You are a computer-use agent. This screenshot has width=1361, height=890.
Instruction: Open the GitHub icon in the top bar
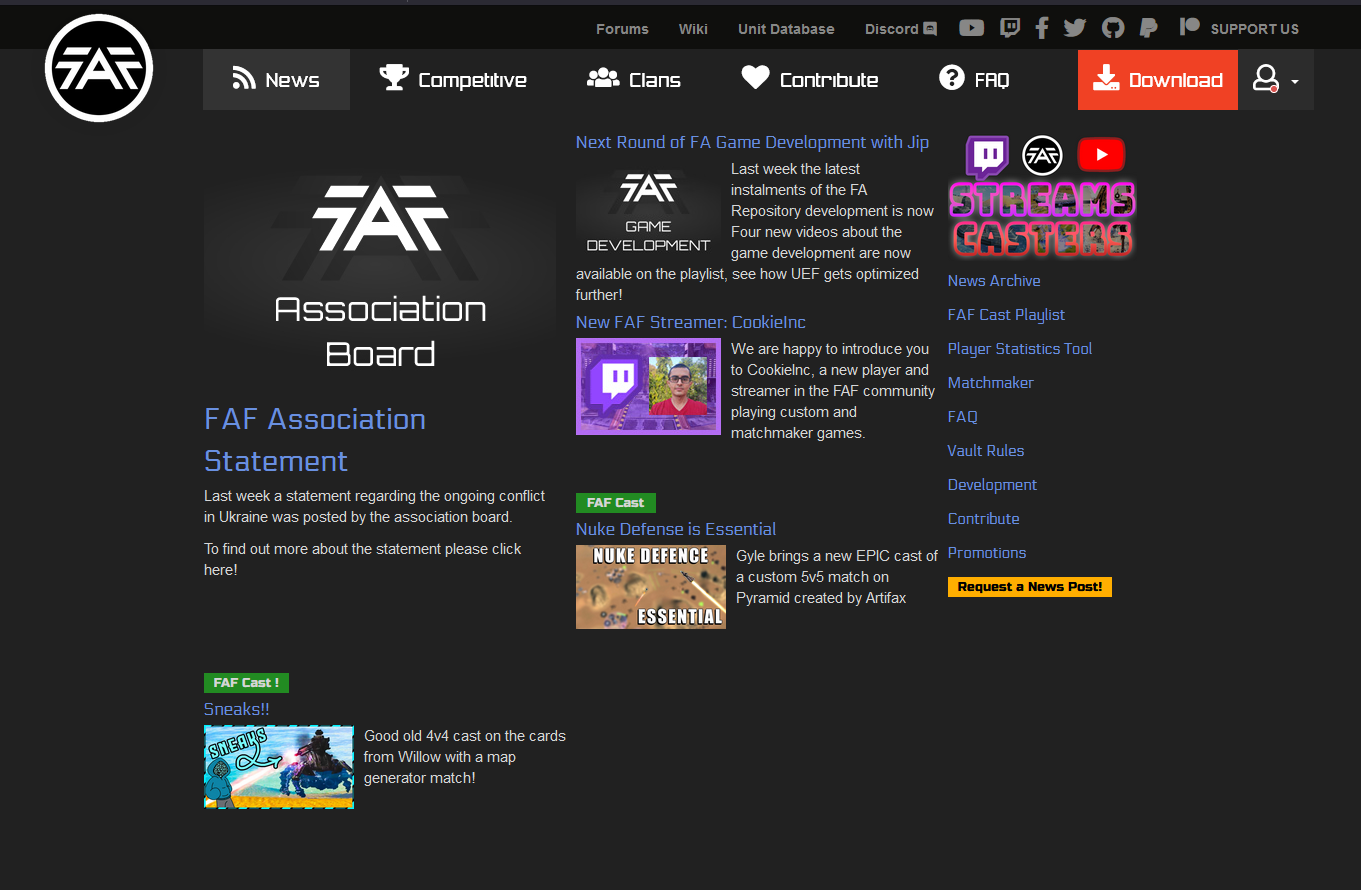tap(1113, 28)
